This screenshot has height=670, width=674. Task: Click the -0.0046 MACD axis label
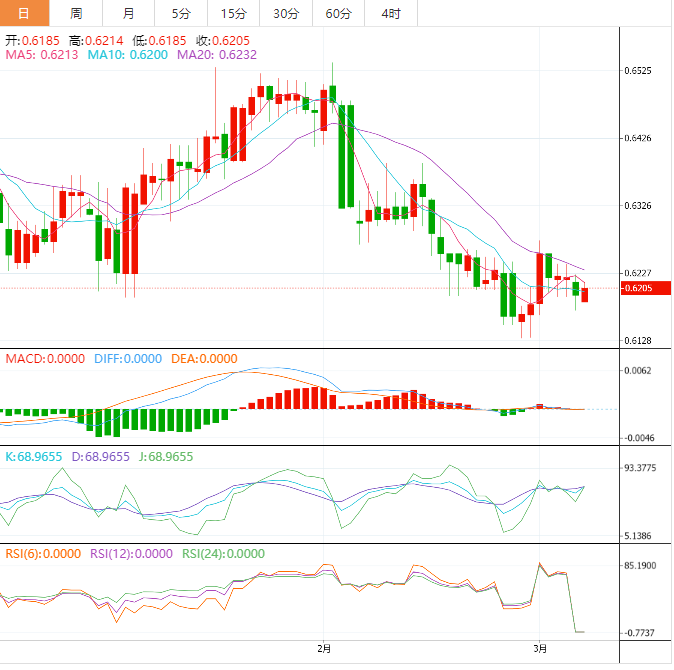(x=638, y=438)
